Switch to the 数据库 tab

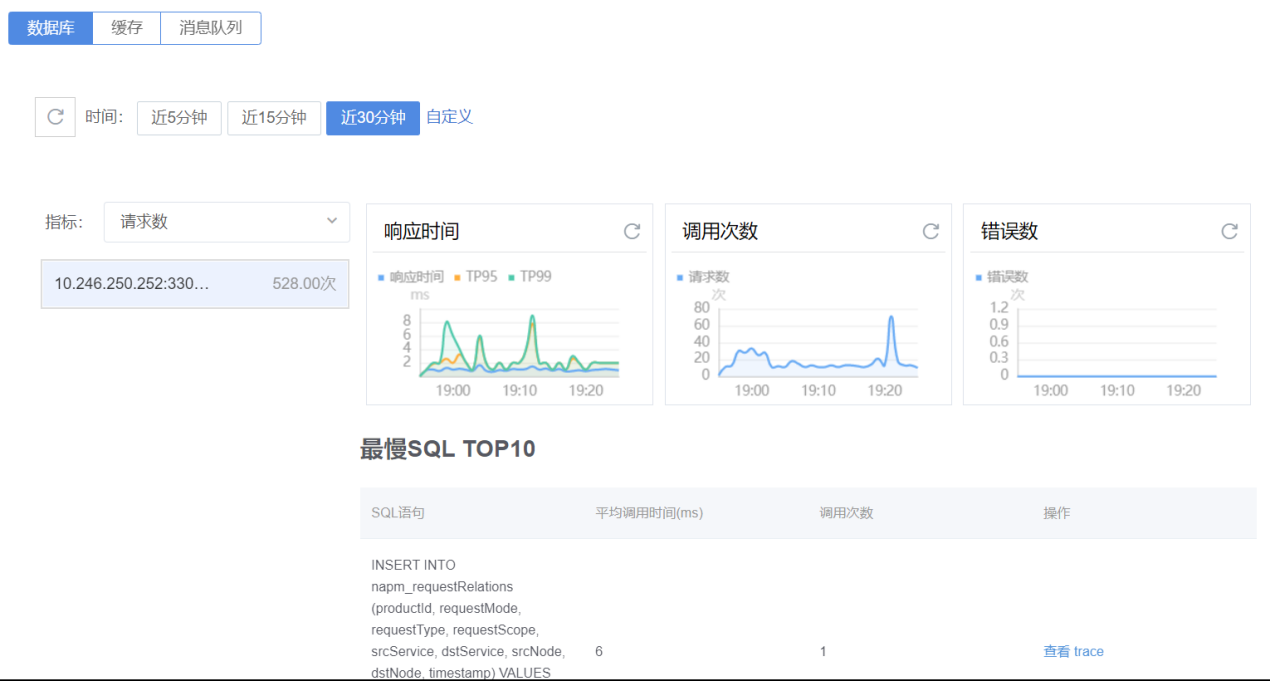click(x=50, y=28)
